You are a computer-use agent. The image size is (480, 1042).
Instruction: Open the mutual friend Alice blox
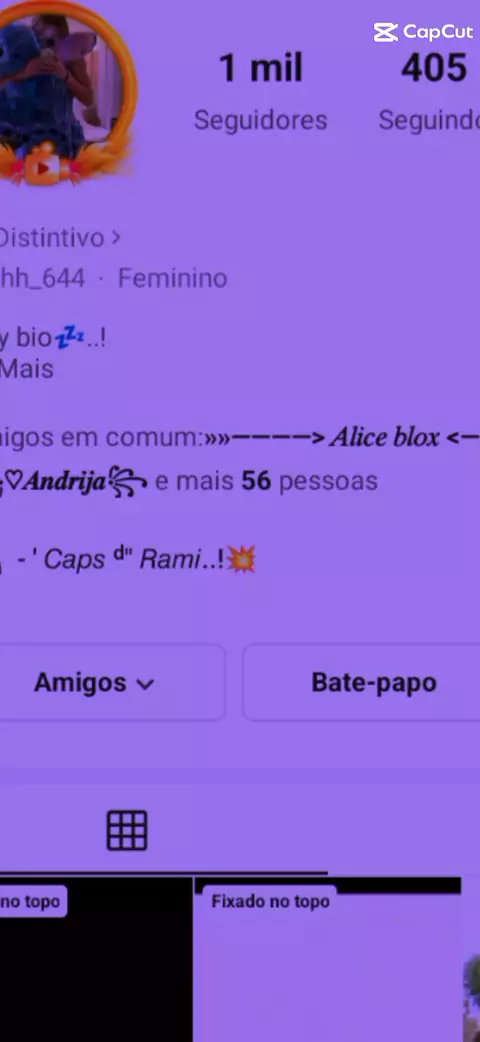(384, 437)
